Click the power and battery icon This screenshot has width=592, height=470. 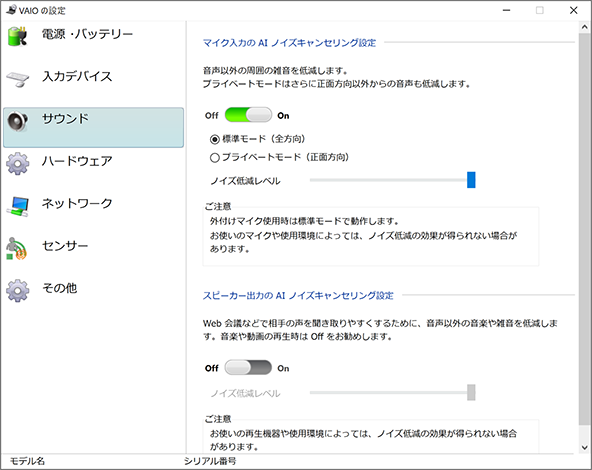(17, 36)
